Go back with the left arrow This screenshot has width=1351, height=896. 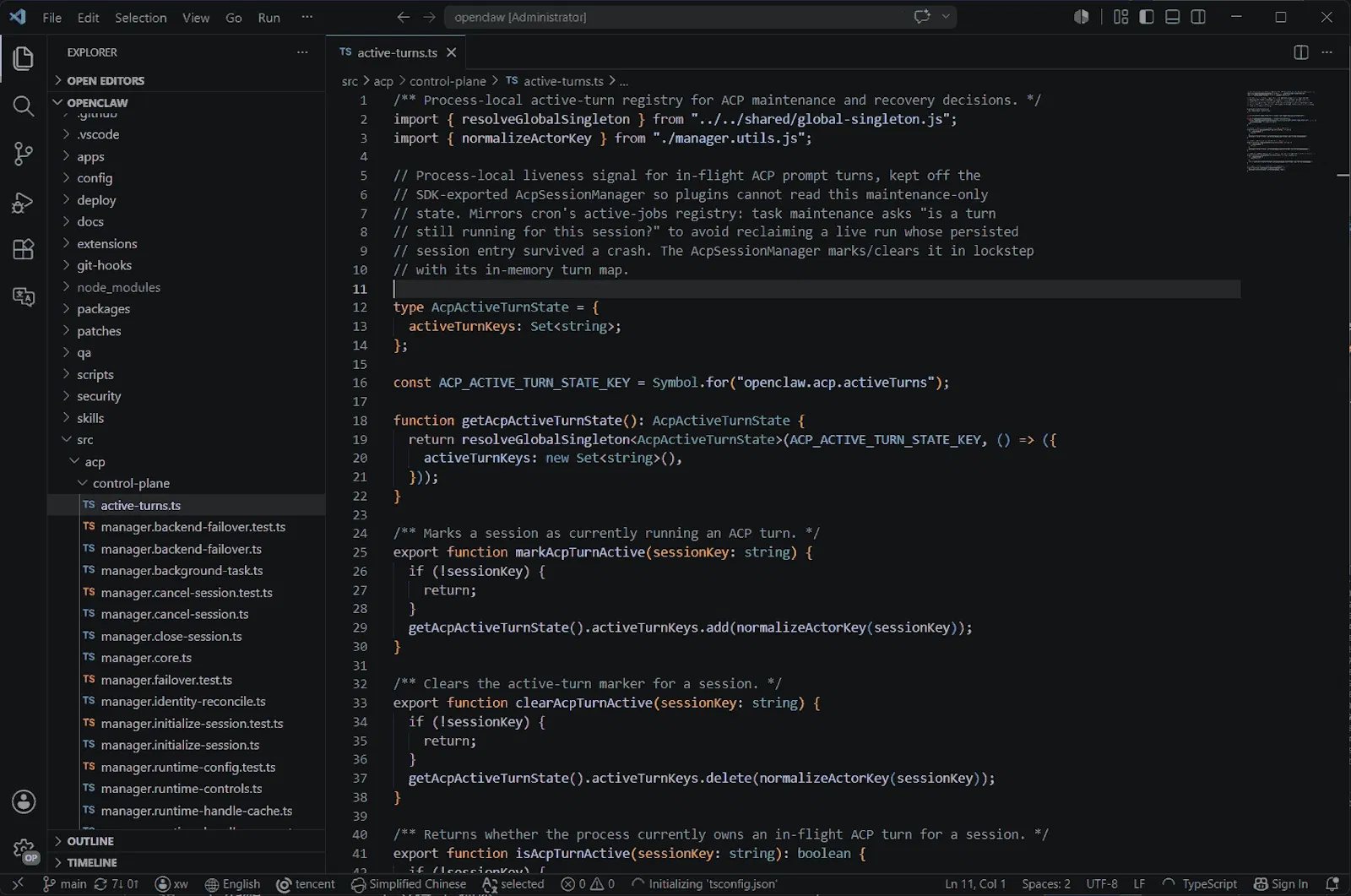pyautogui.click(x=404, y=17)
